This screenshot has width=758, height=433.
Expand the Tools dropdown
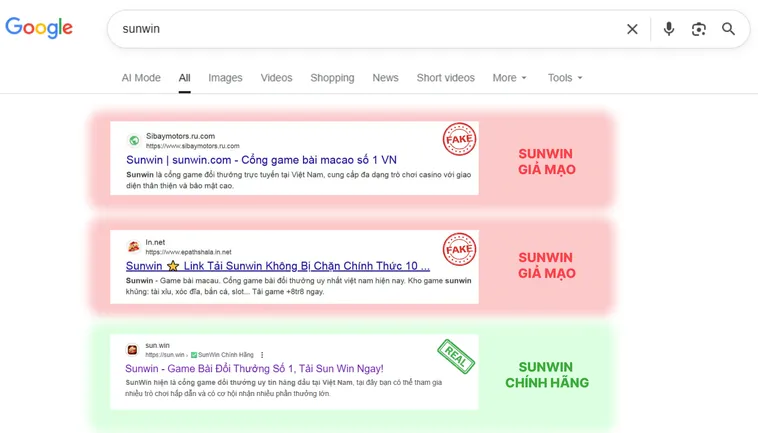(565, 78)
